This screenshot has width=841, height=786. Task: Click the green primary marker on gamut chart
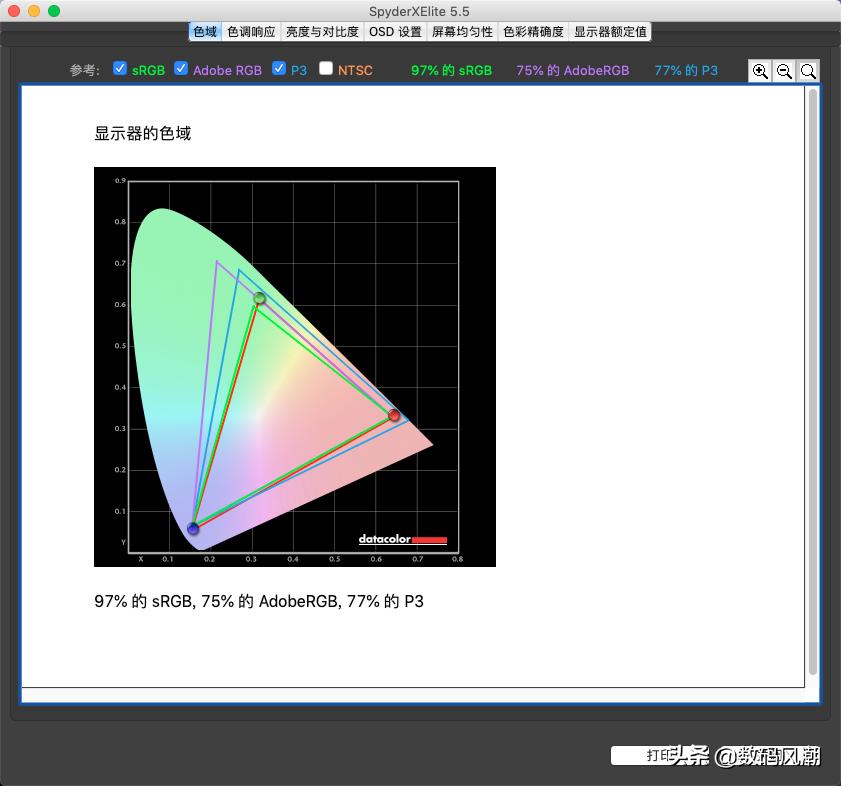pyautogui.click(x=260, y=298)
